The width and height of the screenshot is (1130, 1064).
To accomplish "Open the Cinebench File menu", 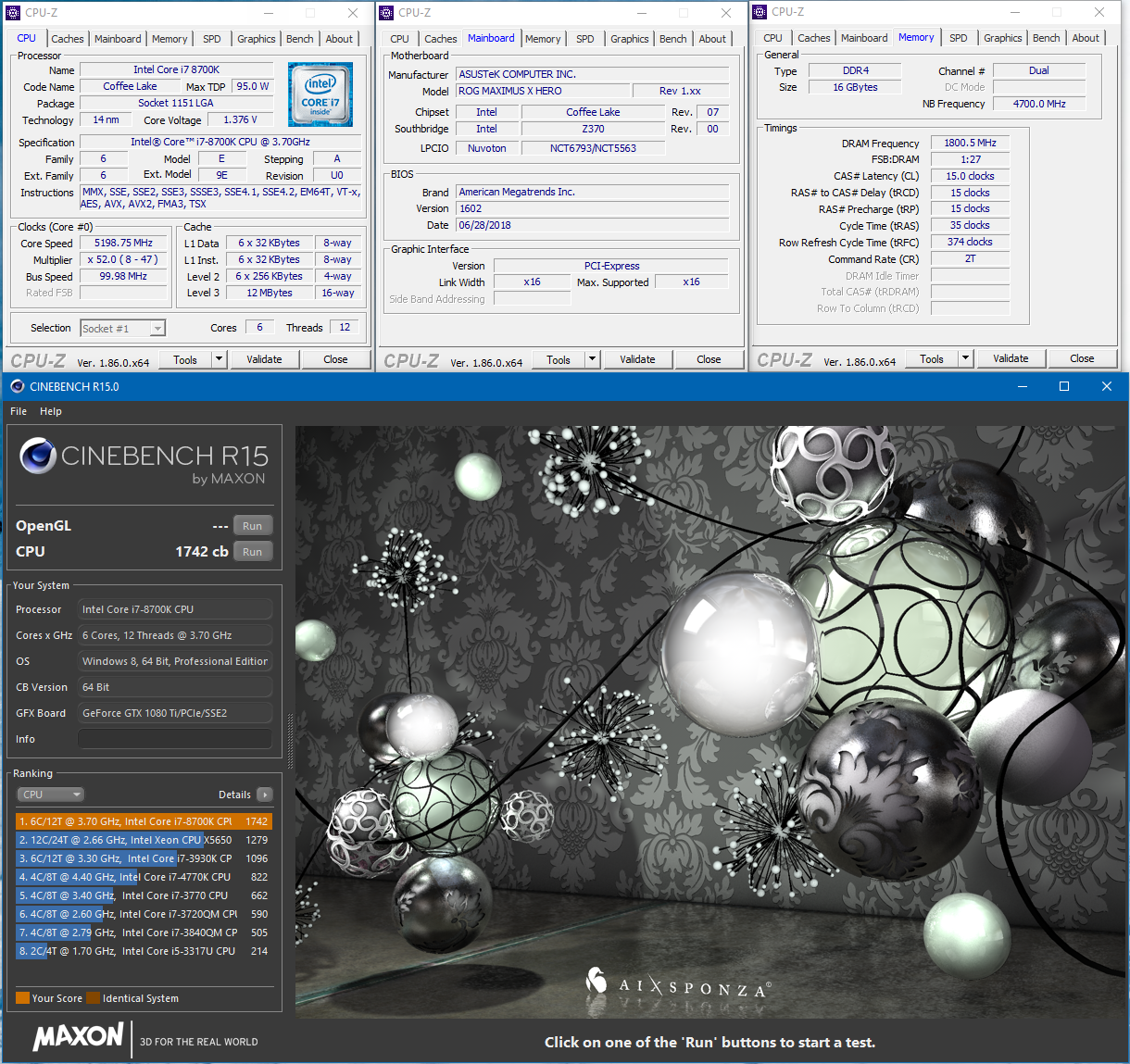I will tap(19, 411).
